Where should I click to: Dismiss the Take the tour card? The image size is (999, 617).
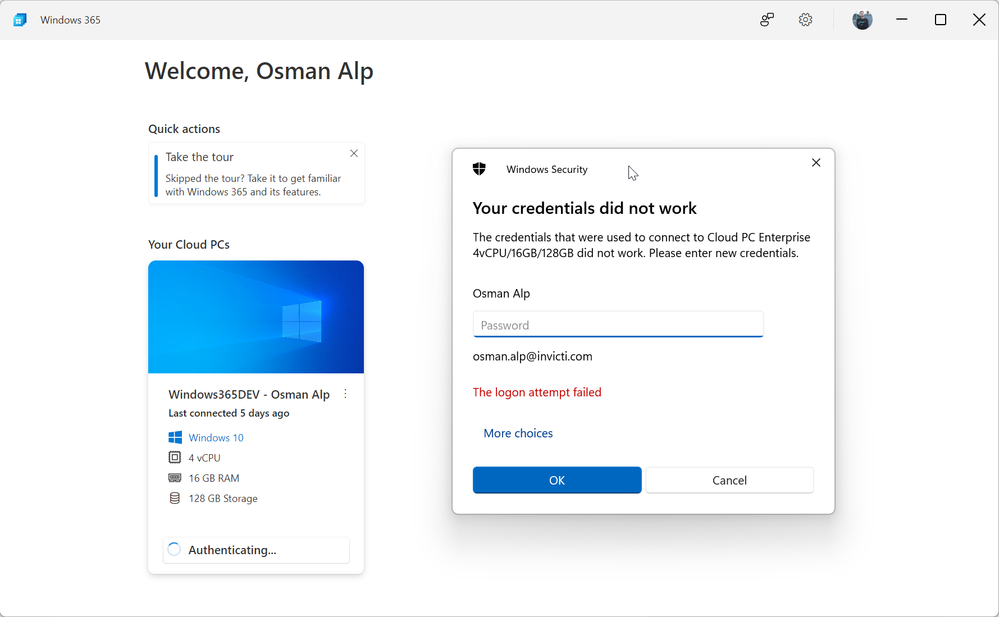pos(354,154)
